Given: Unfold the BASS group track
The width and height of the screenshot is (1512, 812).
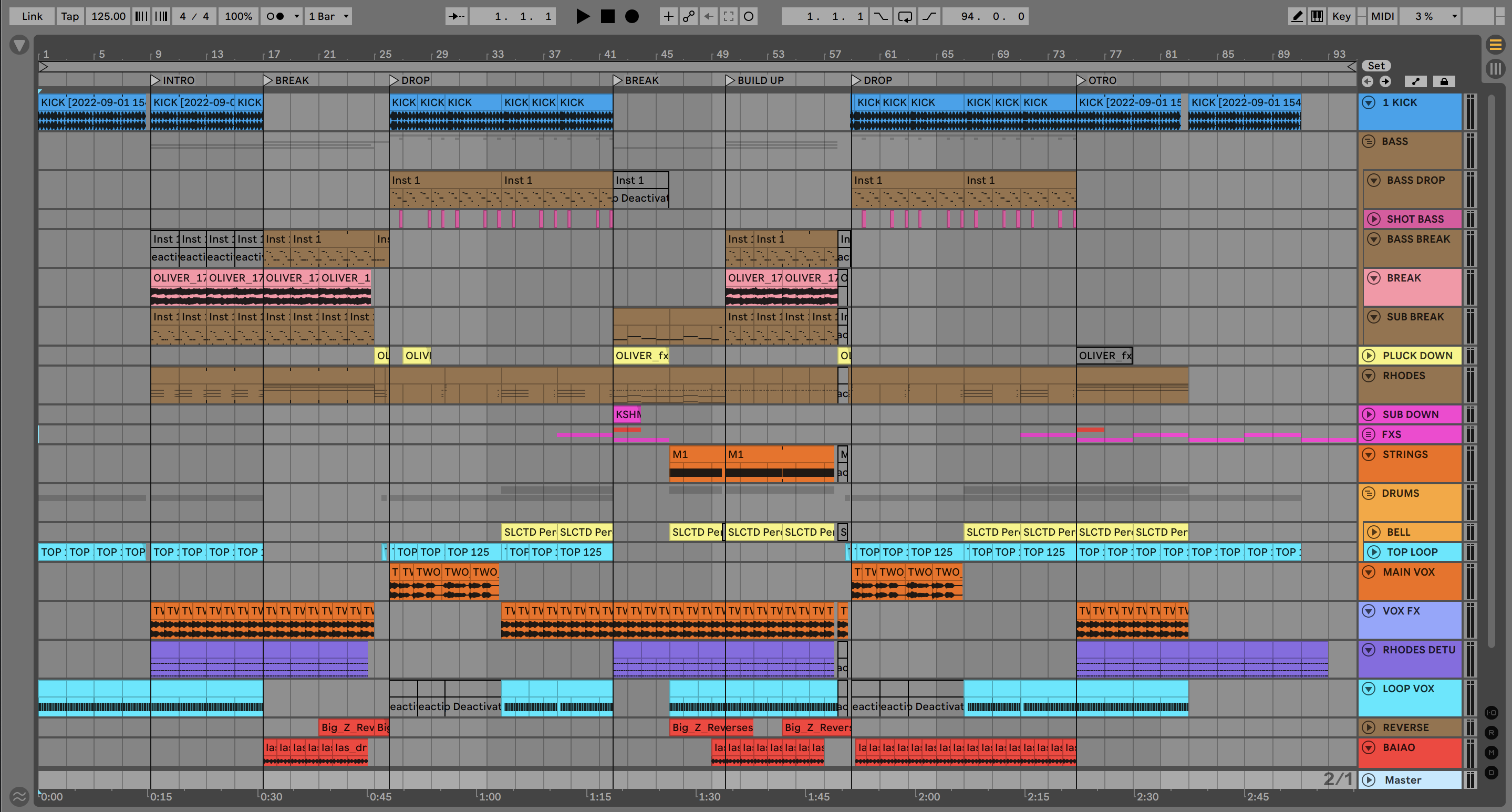Looking at the screenshot, I should [1368, 141].
